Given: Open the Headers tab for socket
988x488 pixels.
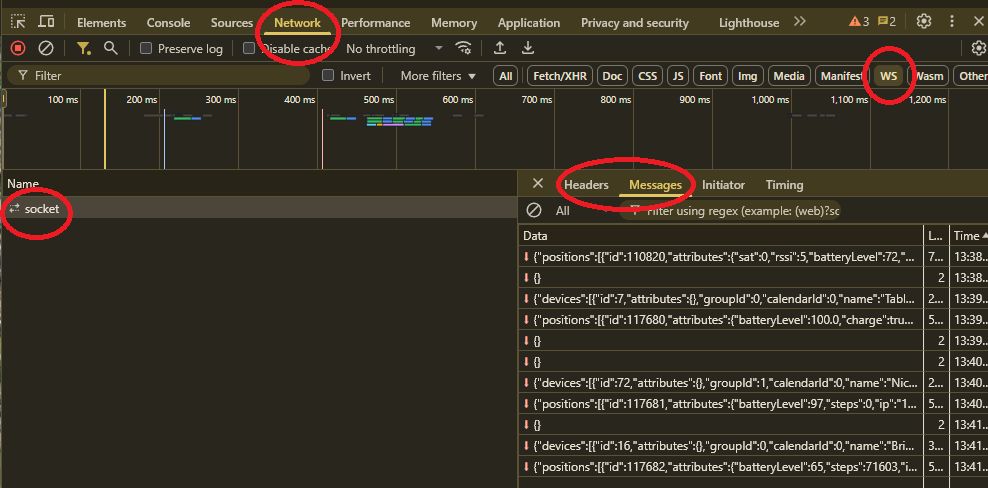Looking at the screenshot, I should tap(586, 185).
